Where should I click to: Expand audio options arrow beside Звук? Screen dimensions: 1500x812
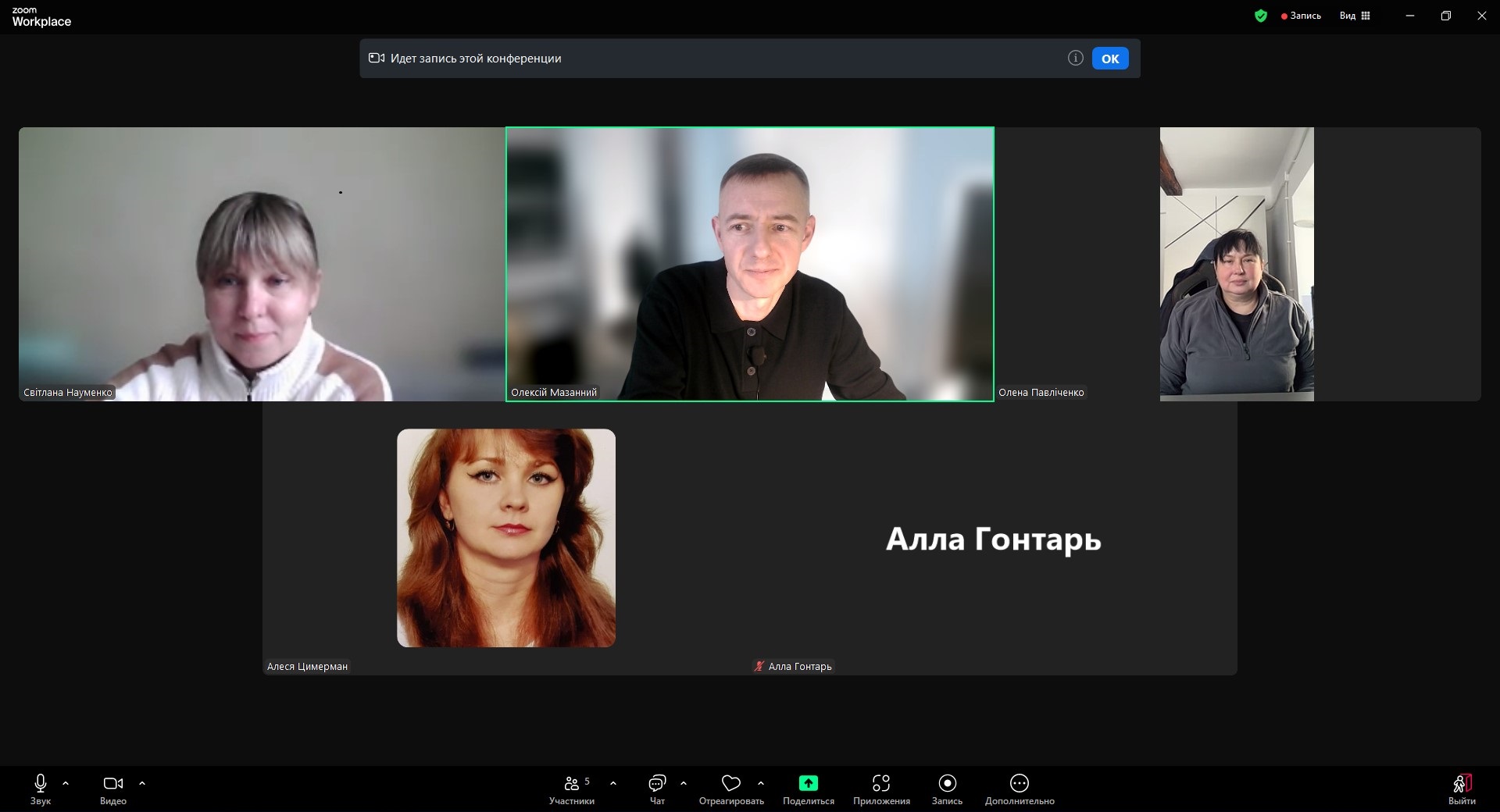[x=66, y=782]
